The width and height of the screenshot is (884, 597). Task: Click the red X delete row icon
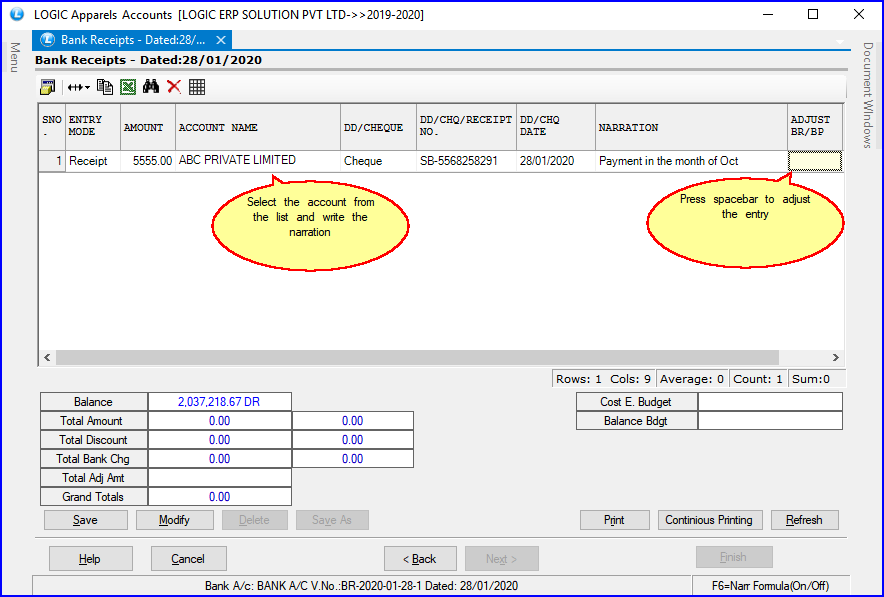(174, 87)
